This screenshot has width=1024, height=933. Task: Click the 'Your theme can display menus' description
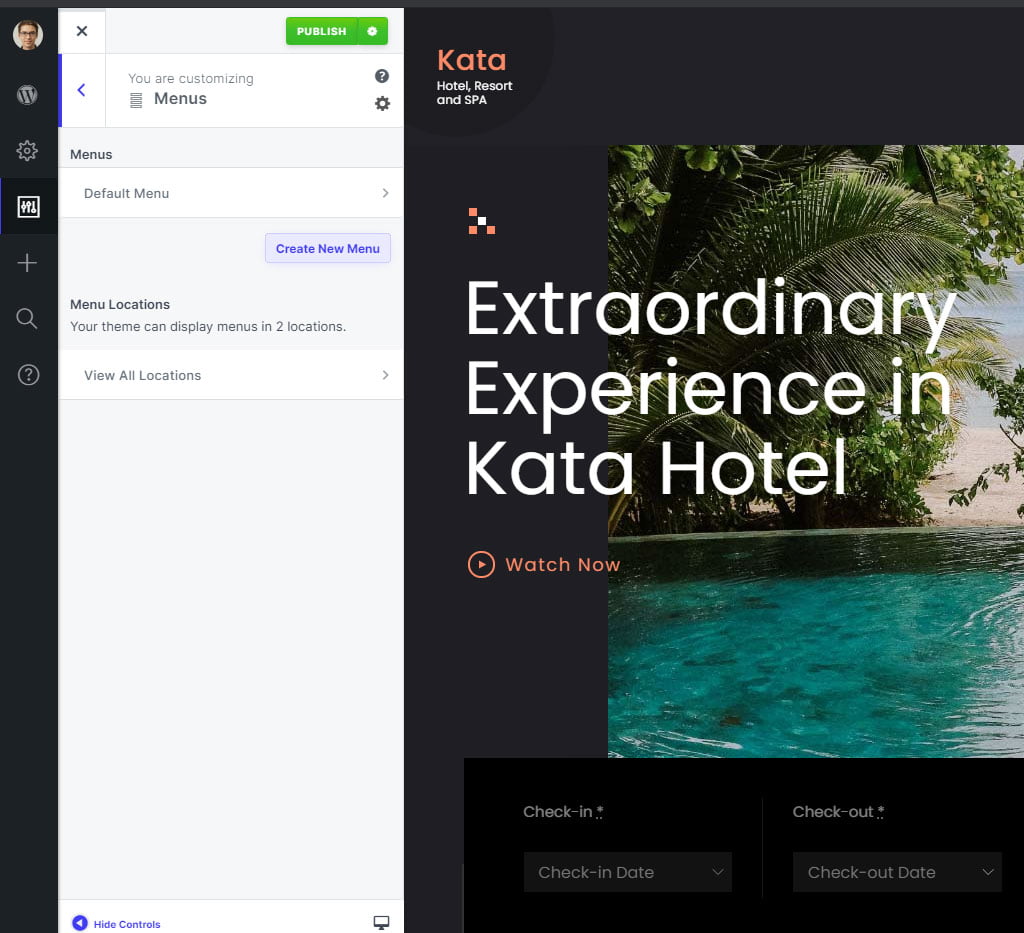tap(208, 326)
